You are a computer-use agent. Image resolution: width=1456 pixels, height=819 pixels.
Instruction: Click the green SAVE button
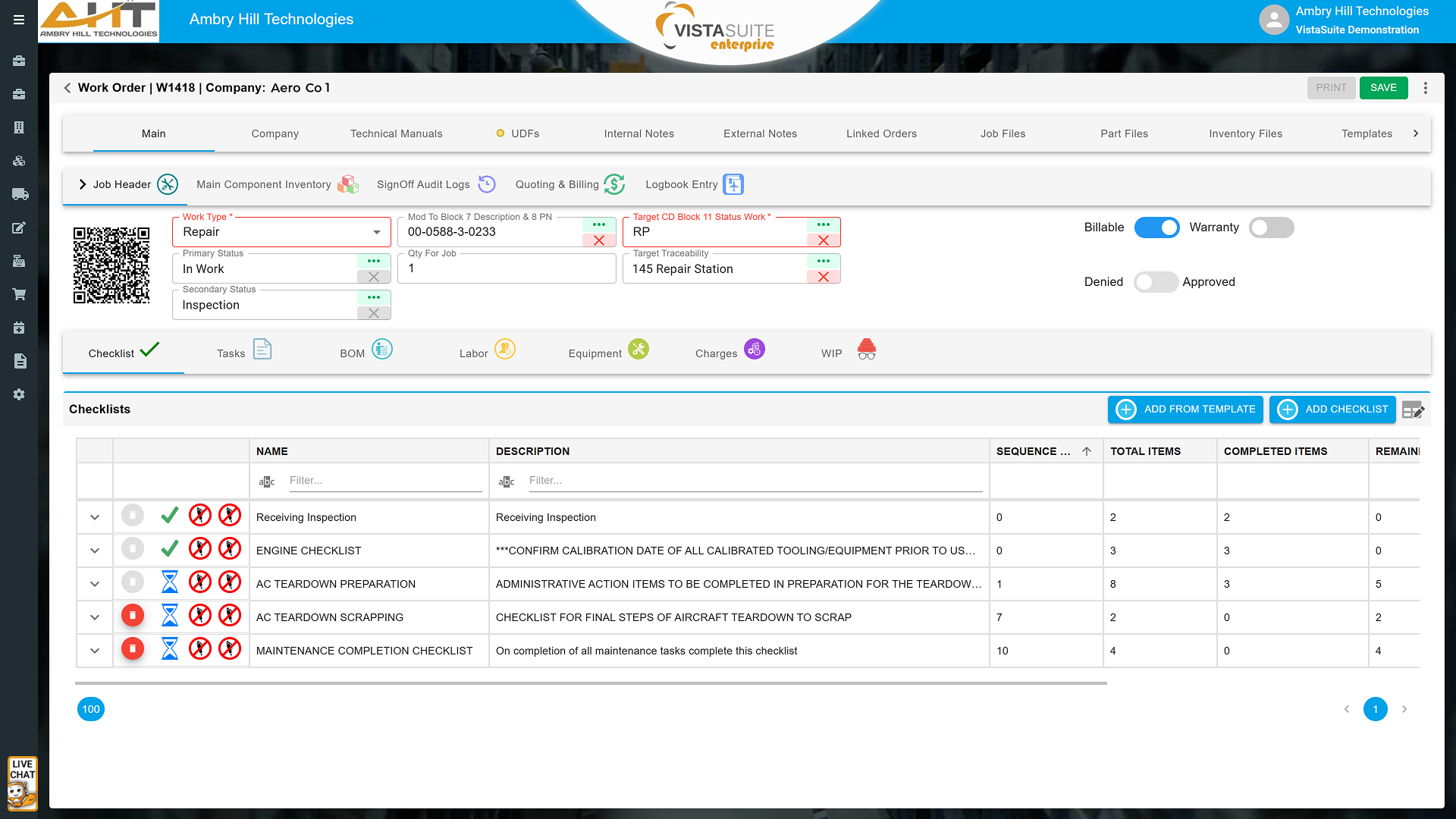pos(1383,88)
